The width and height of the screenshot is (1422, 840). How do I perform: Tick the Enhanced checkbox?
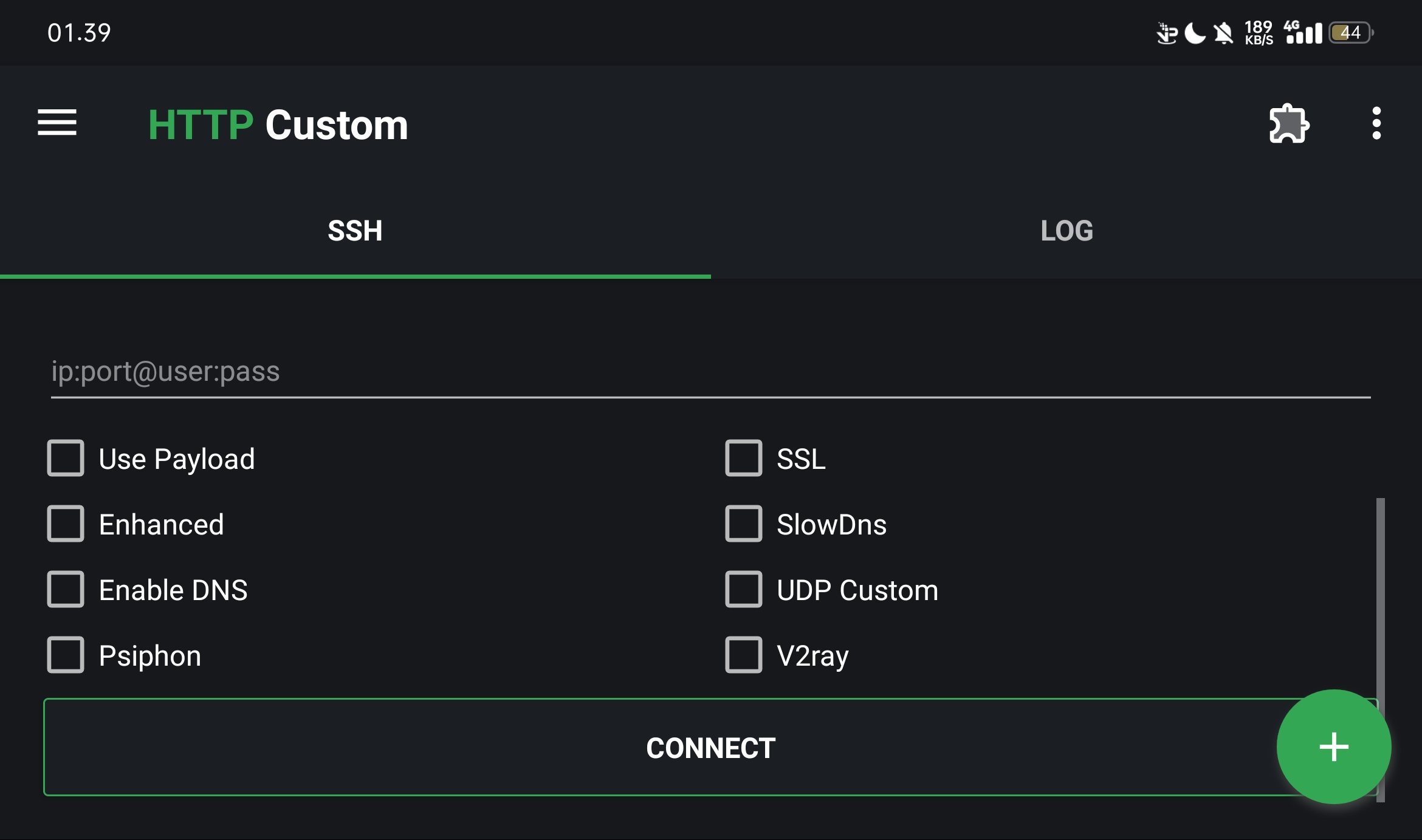pos(66,524)
